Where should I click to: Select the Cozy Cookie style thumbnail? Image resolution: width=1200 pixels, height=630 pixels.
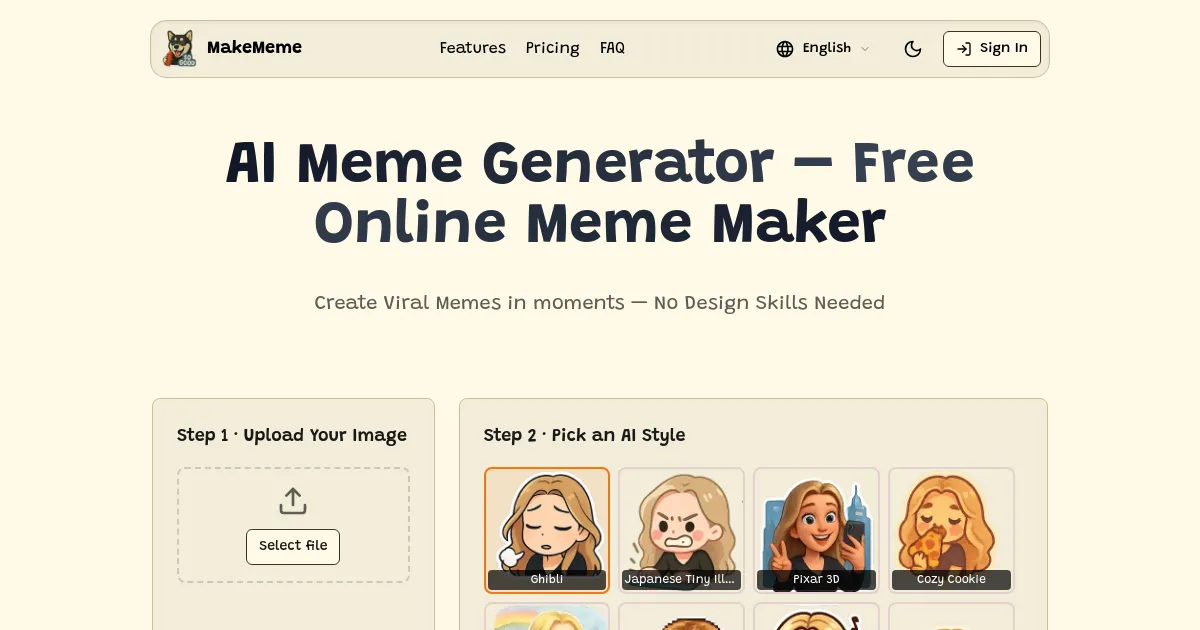[951, 530]
